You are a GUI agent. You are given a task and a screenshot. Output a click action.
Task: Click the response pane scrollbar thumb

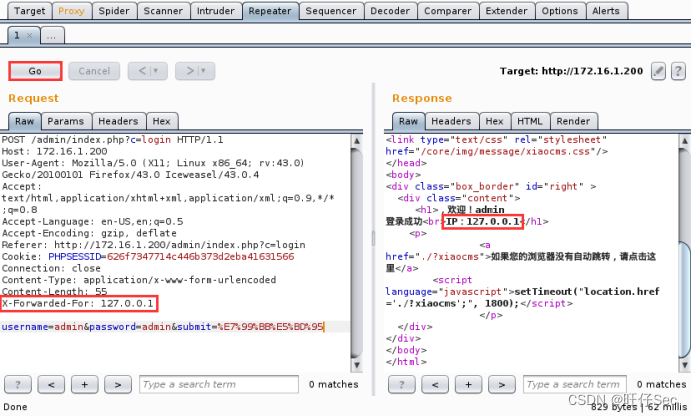(x=684, y=300)
